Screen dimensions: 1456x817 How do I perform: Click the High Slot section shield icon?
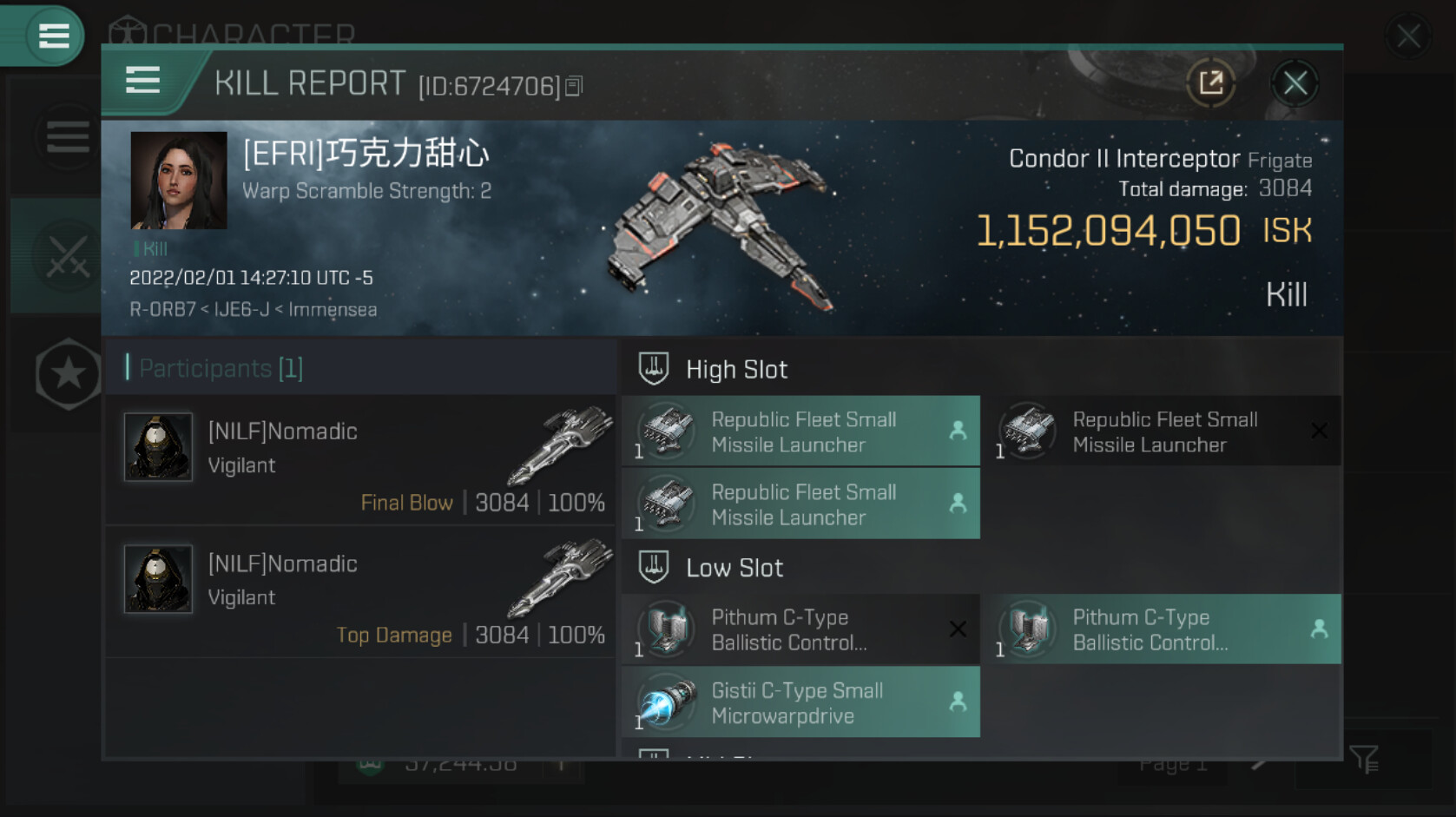coord(654,369)
